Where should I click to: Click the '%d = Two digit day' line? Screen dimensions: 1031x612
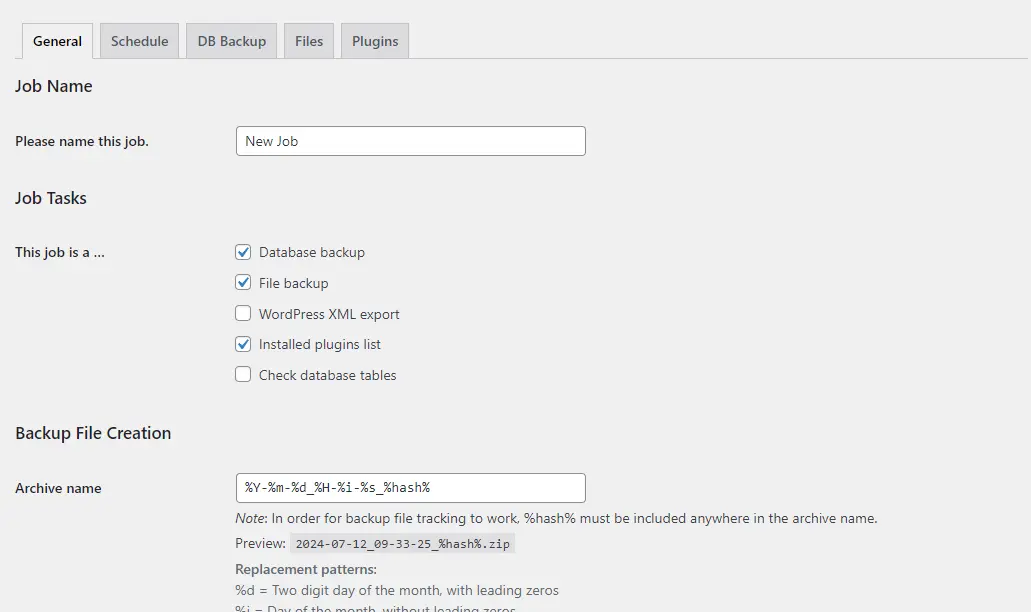(396, 590)
